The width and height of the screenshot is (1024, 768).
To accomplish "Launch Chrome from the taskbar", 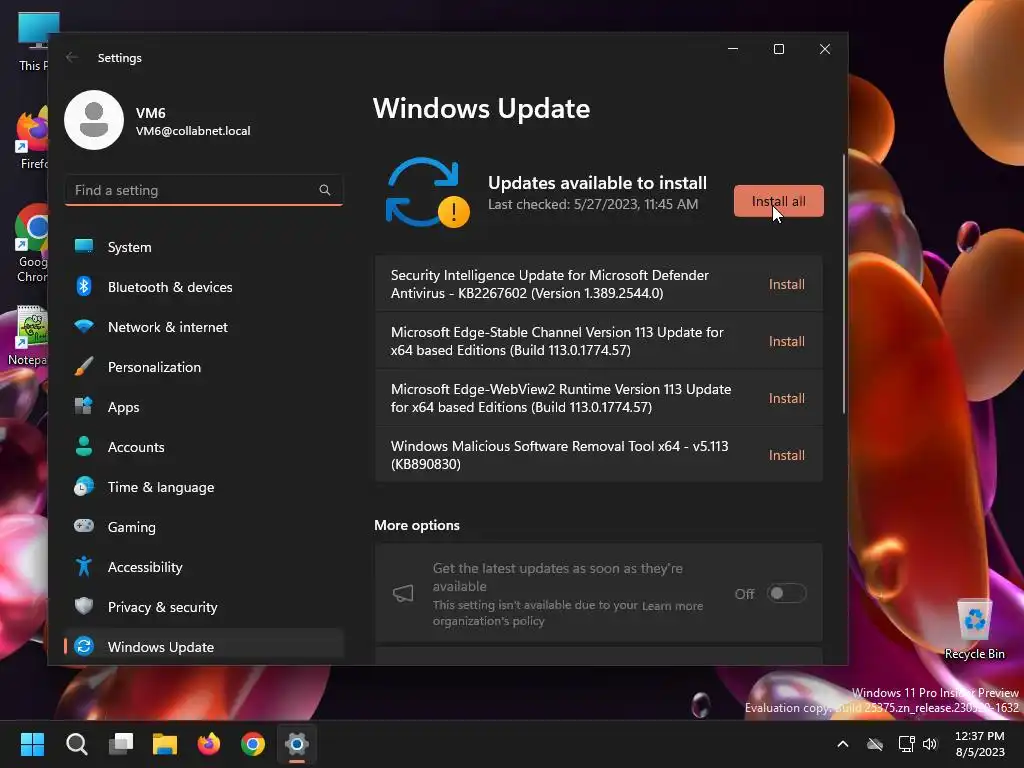I will (x=253, y=744).
